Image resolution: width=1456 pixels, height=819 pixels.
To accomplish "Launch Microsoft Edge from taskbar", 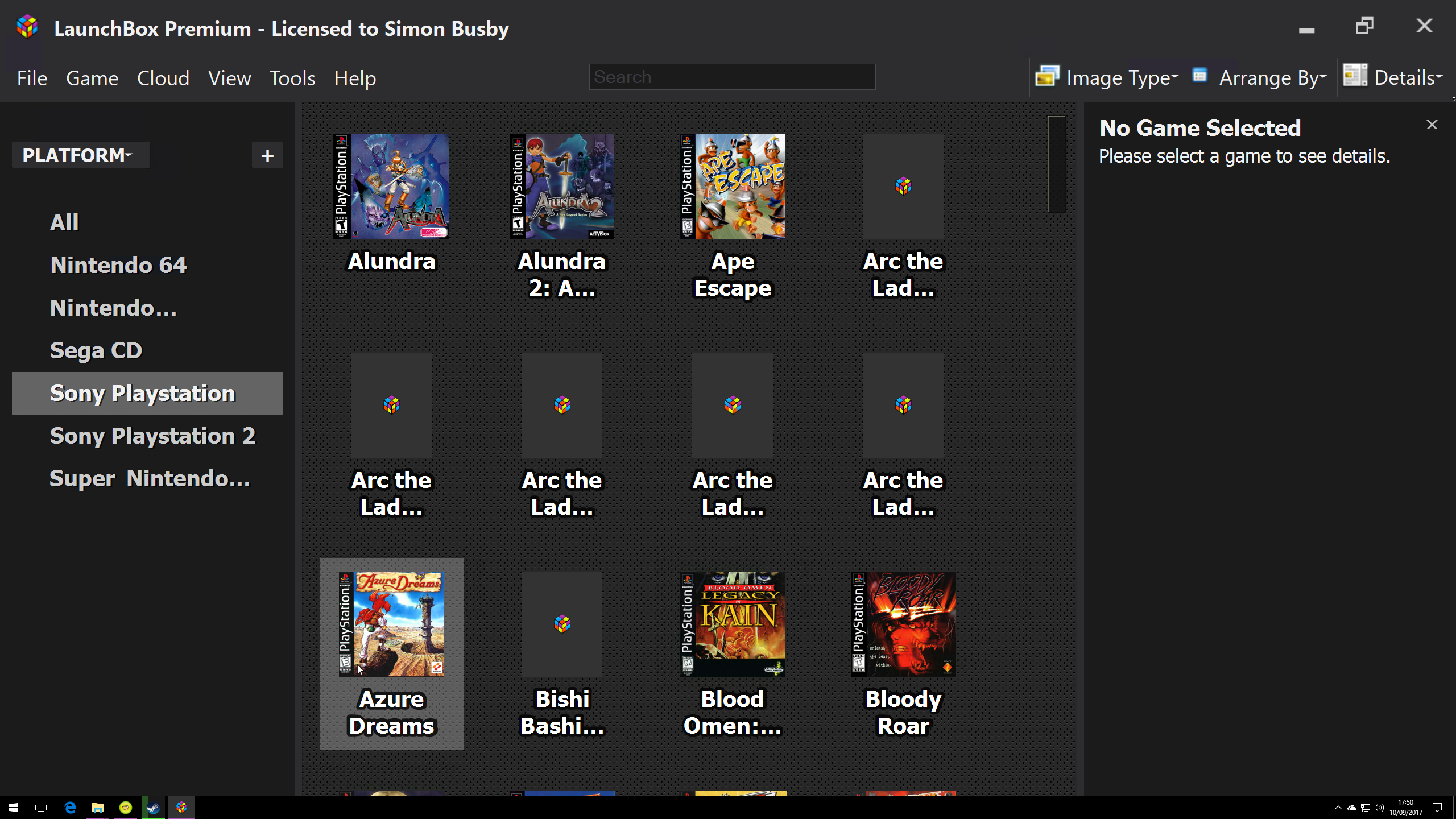I will pyautogui.click(x=69, y=808).
